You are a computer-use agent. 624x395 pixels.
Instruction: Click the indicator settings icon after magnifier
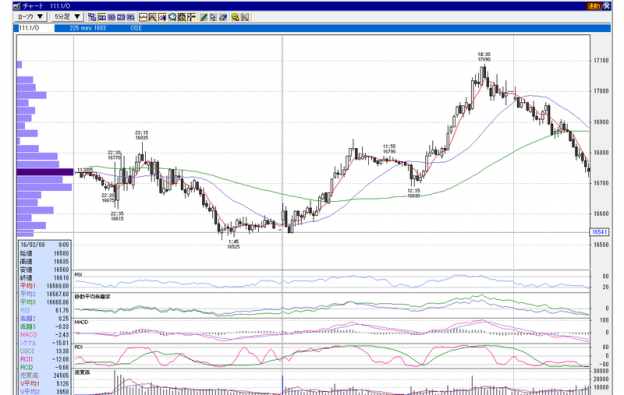point(182,17)
